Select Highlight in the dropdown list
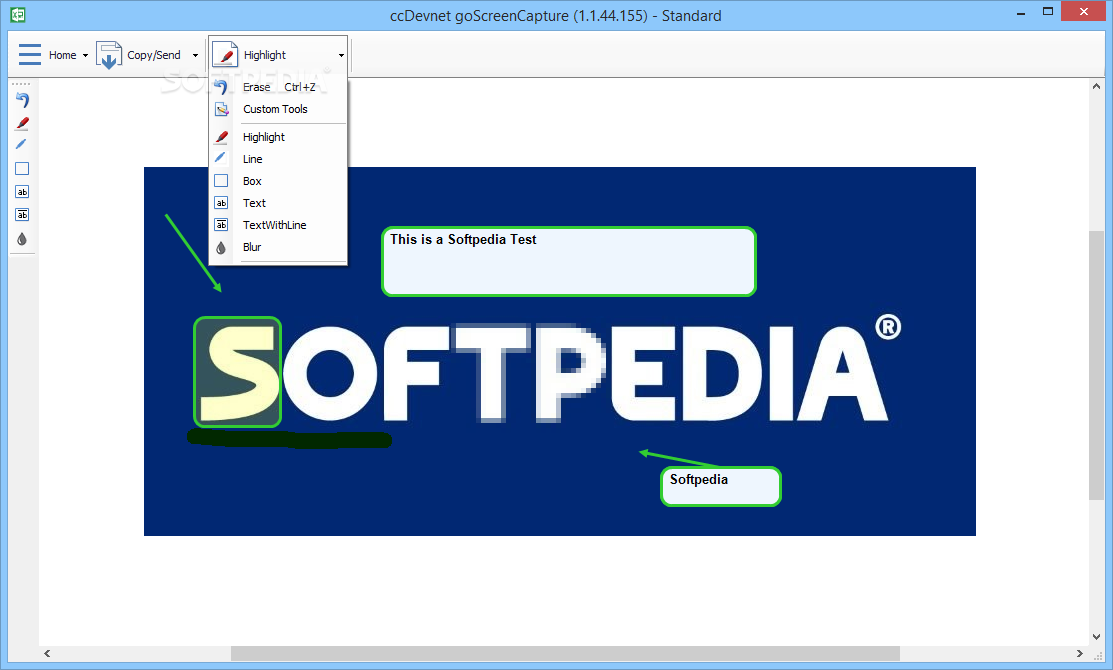Image resolution: width=1113 pixels, height=670 pixels. [x=278, y=136]
